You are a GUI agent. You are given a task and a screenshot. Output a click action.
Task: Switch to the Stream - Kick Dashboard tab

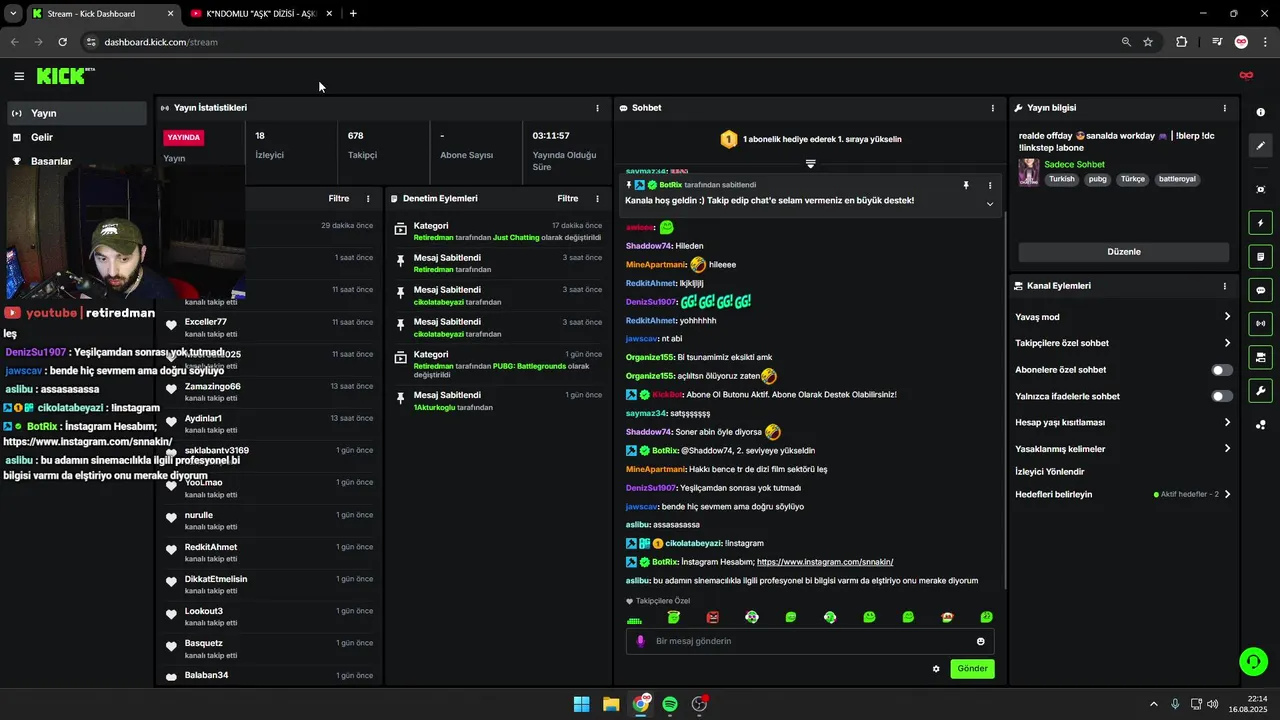pyautogui.click(x=102, y=14)
